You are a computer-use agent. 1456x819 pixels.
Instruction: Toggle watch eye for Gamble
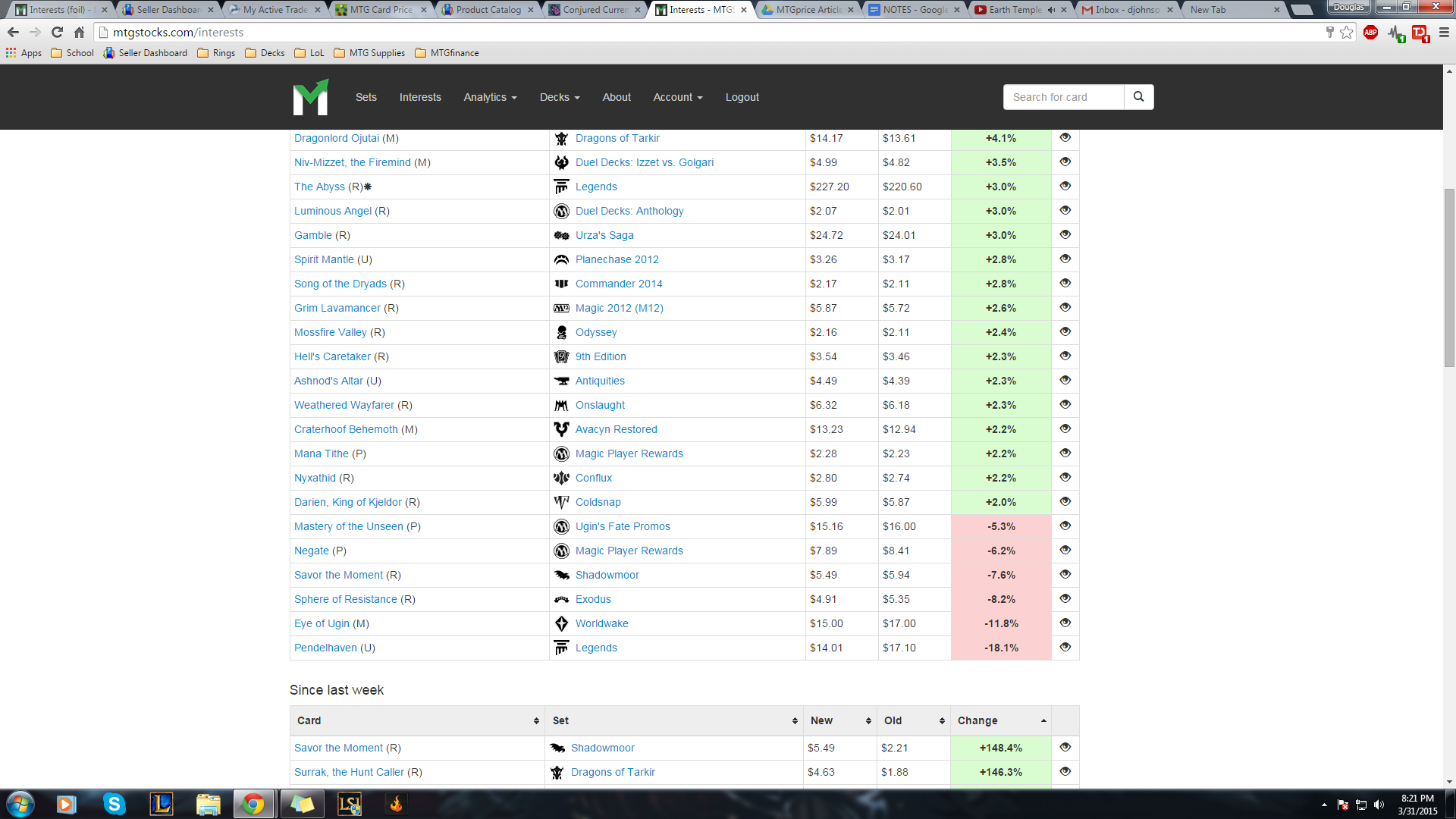click(1065, 234)
